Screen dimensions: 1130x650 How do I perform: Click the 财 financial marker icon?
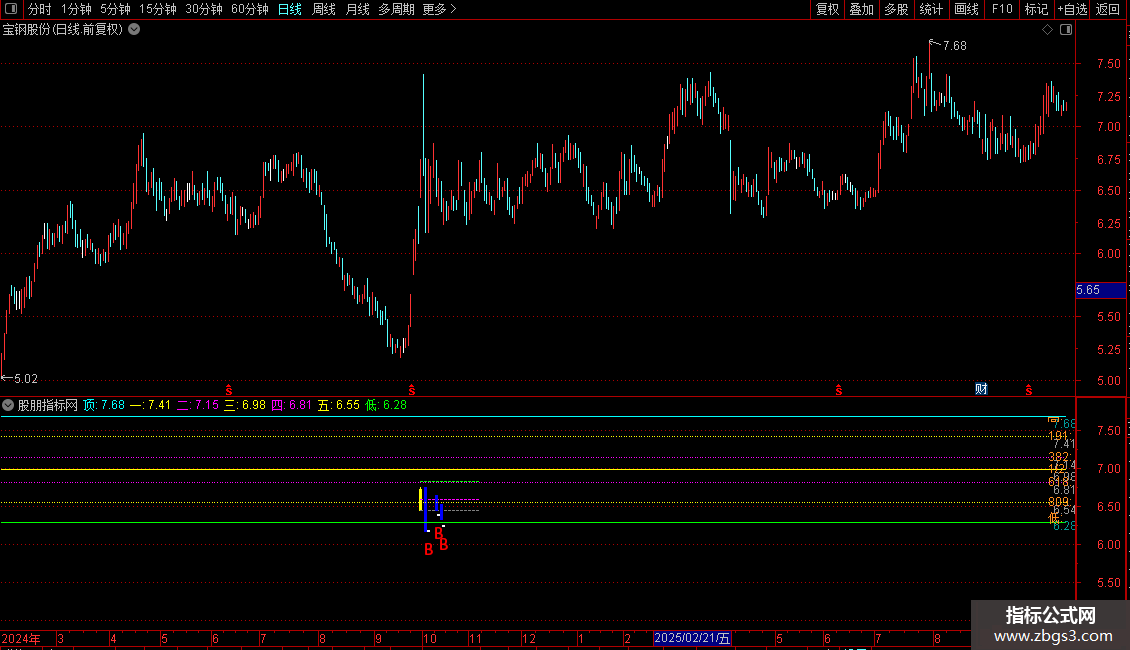point(982,388)
